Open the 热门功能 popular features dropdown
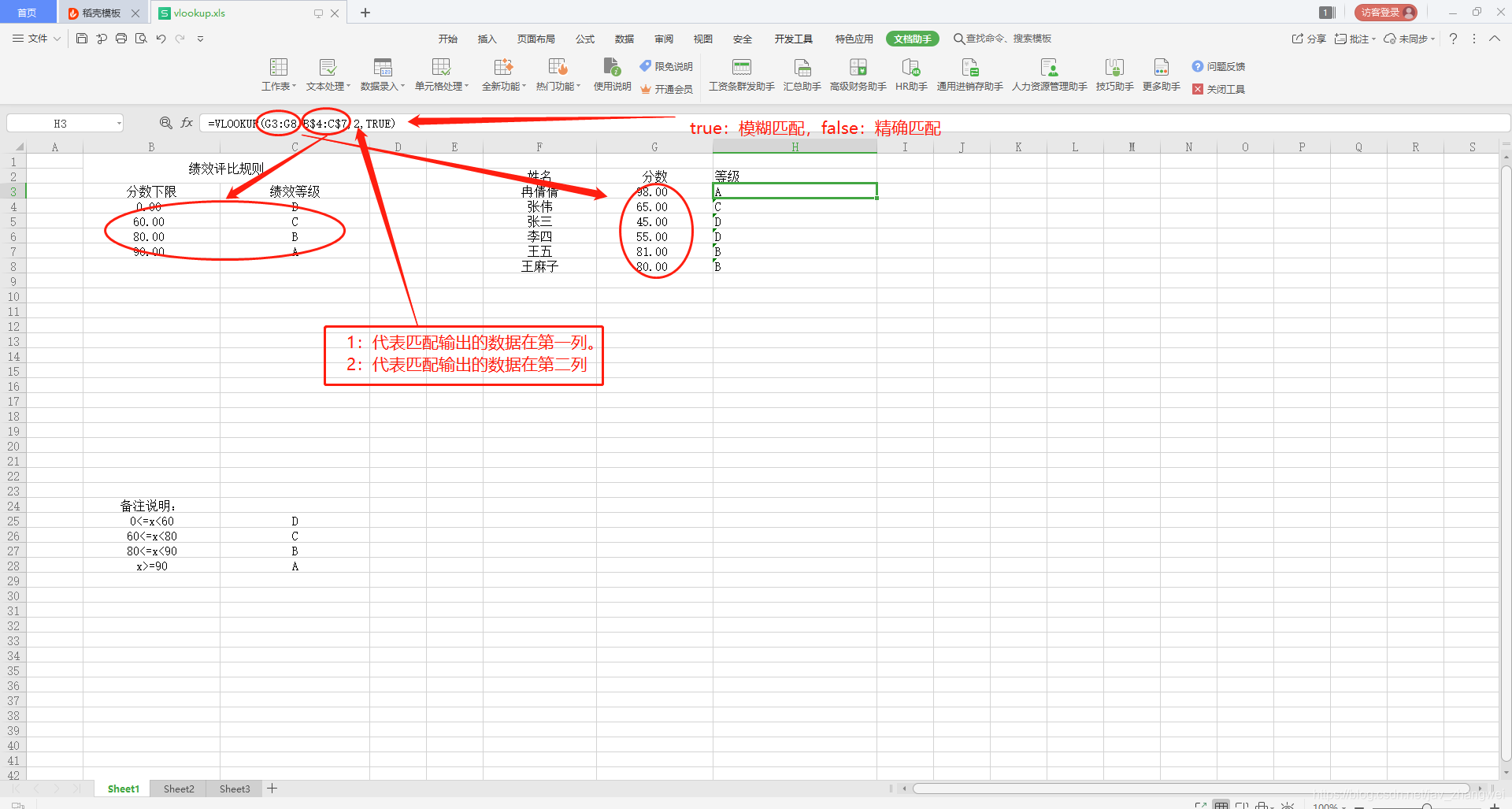This screenshot has height=809, width=1512. click(x=558, y=75)
